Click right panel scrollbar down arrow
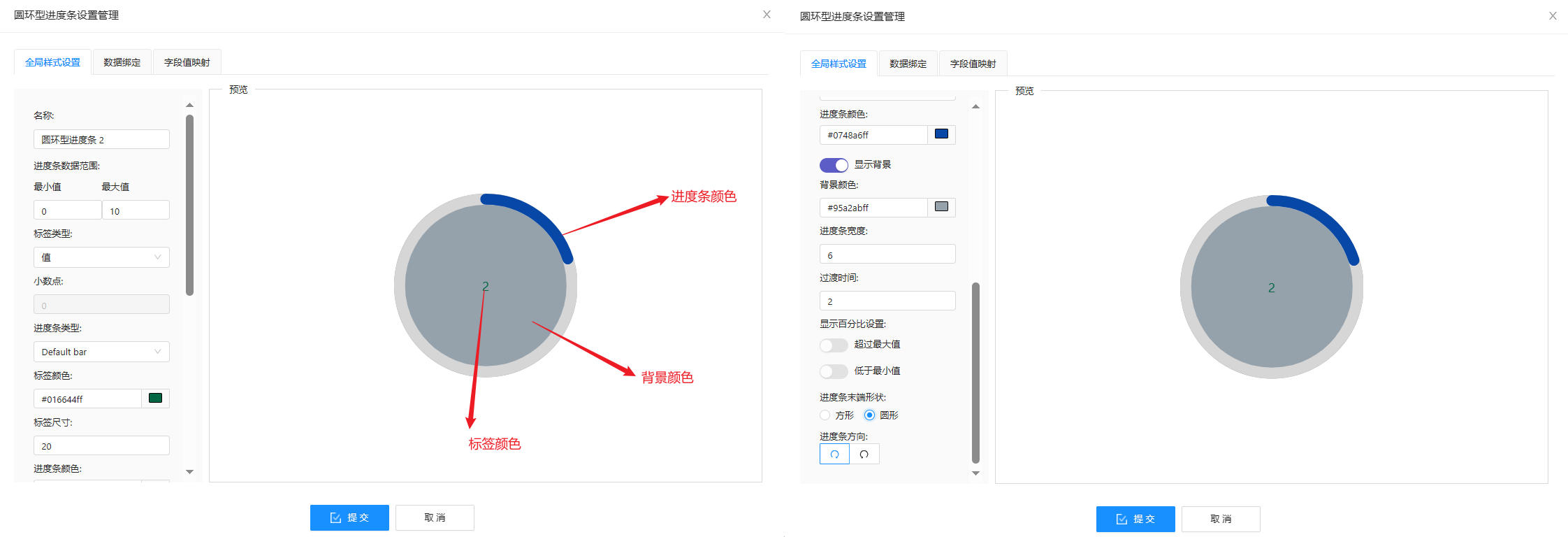The image size is (1568, 537). 975,473
